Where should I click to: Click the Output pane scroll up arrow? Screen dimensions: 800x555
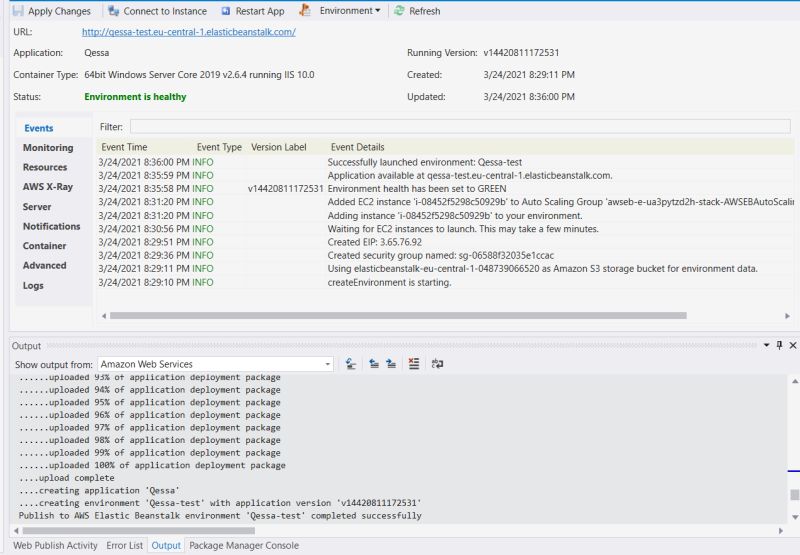[x=794, y=381]
